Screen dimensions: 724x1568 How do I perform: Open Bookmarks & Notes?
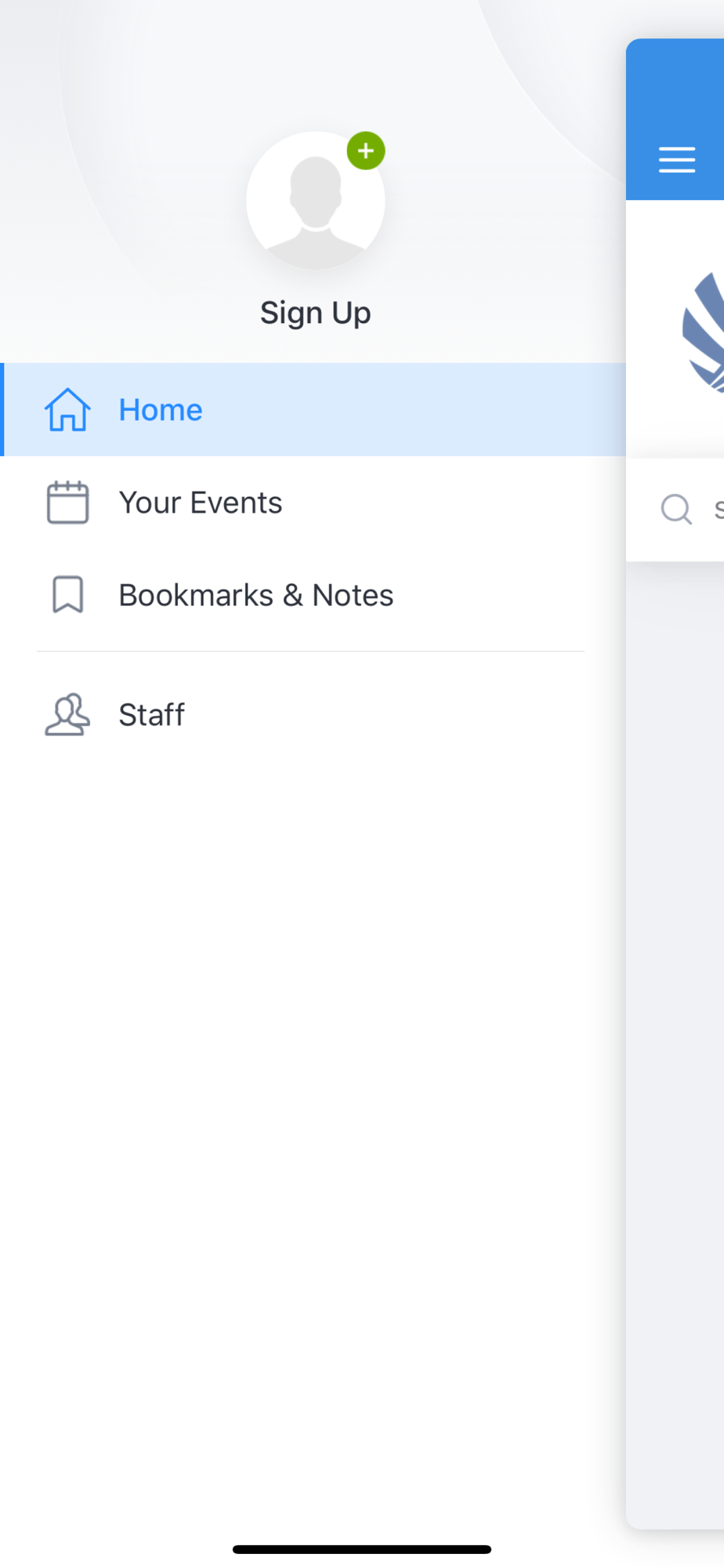pyautogui.click(x=313, y=595)
